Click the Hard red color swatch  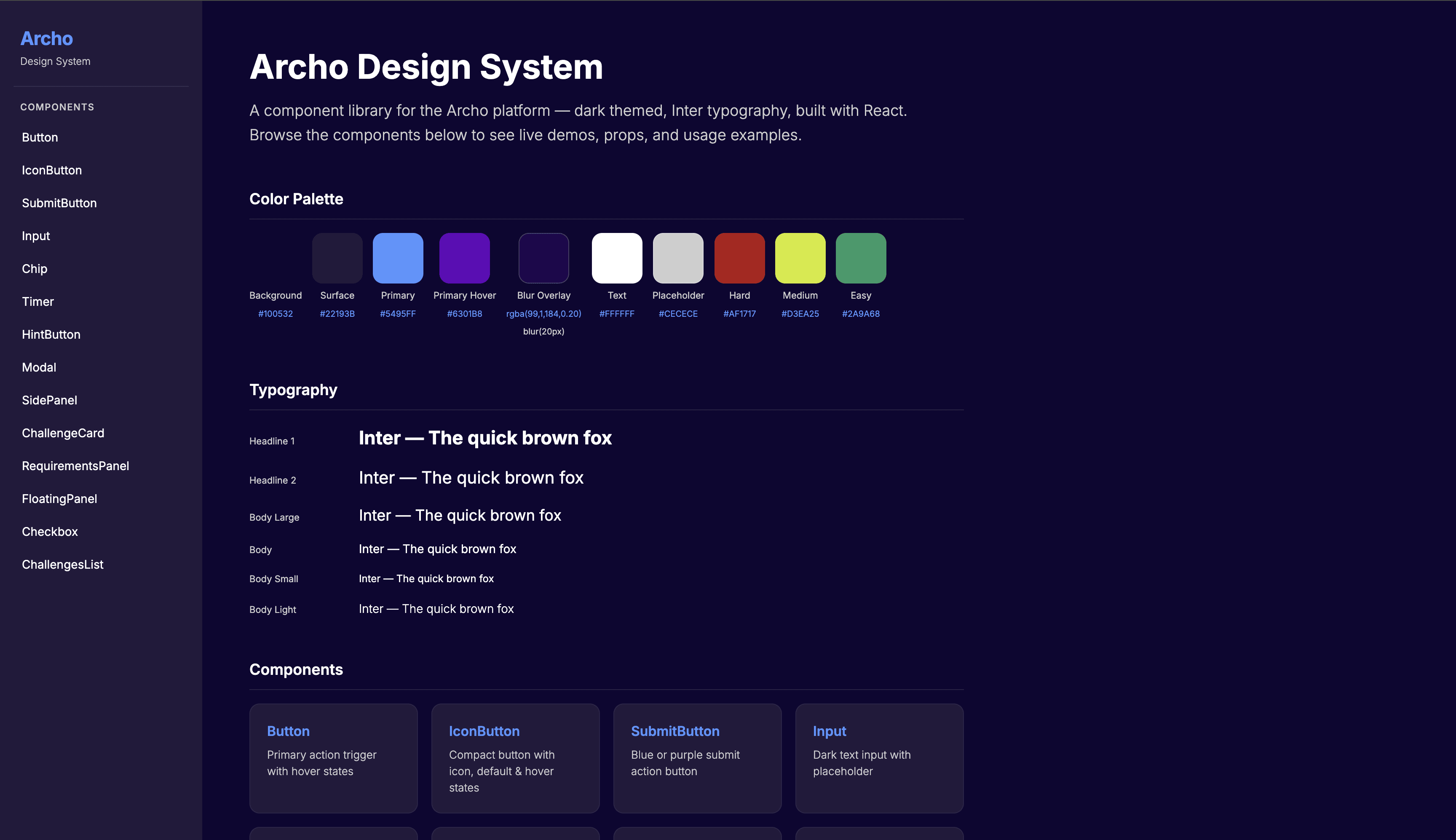coord(739,258)
